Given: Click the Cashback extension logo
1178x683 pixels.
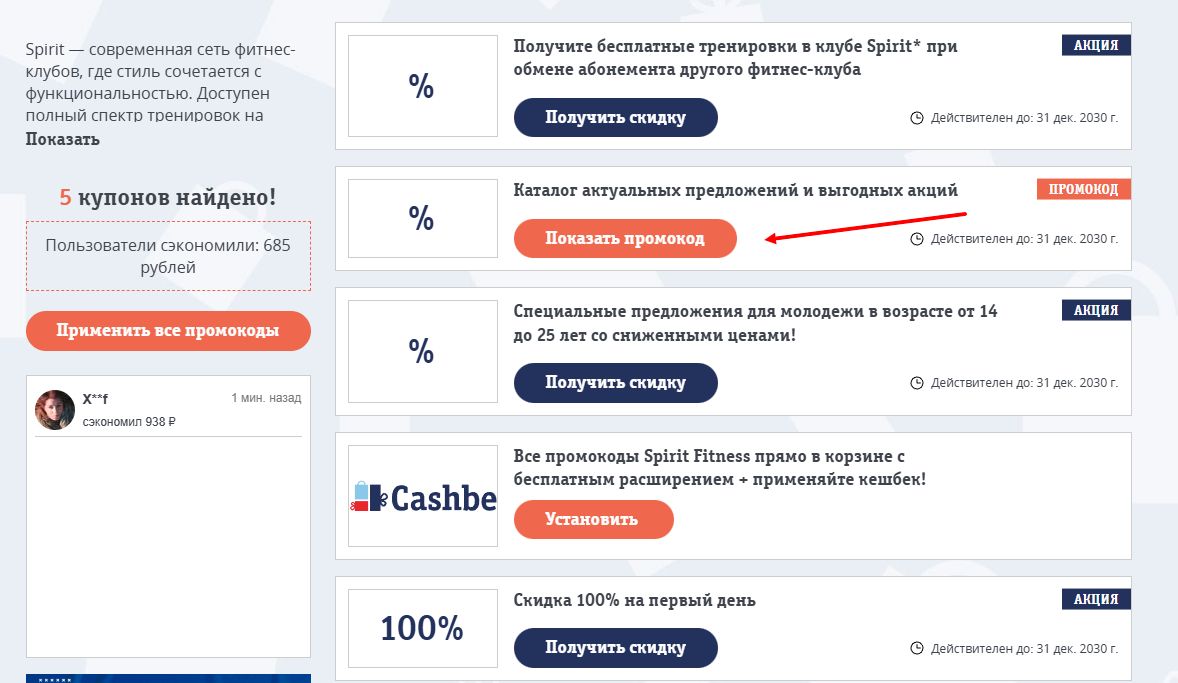Looking at the screenshot, I should click(422, 494).
